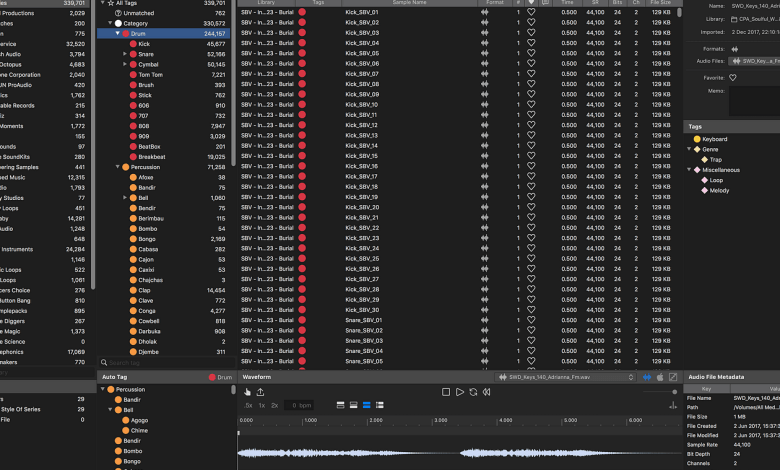This screenshot has height=470, width=780.
Task: Click the red Drum tag dot on Kick_SBV_03
Action: [302, 33]
